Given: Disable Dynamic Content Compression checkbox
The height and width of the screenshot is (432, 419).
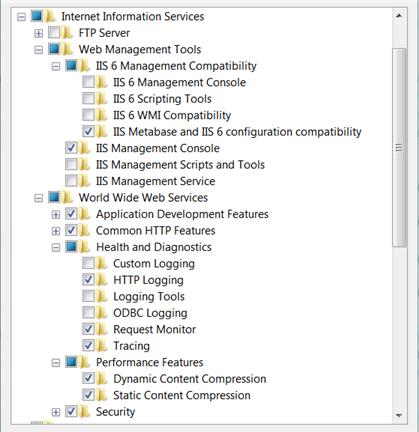Looking at the screenshot, I should [88, 379].
